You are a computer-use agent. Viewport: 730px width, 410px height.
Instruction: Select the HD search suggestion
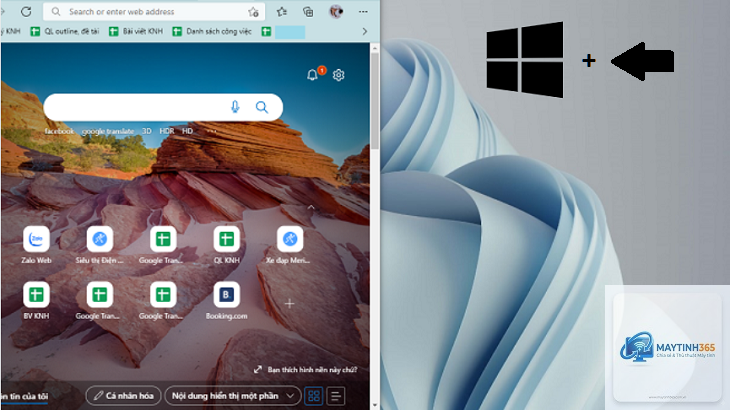click(x=187, y=131)
